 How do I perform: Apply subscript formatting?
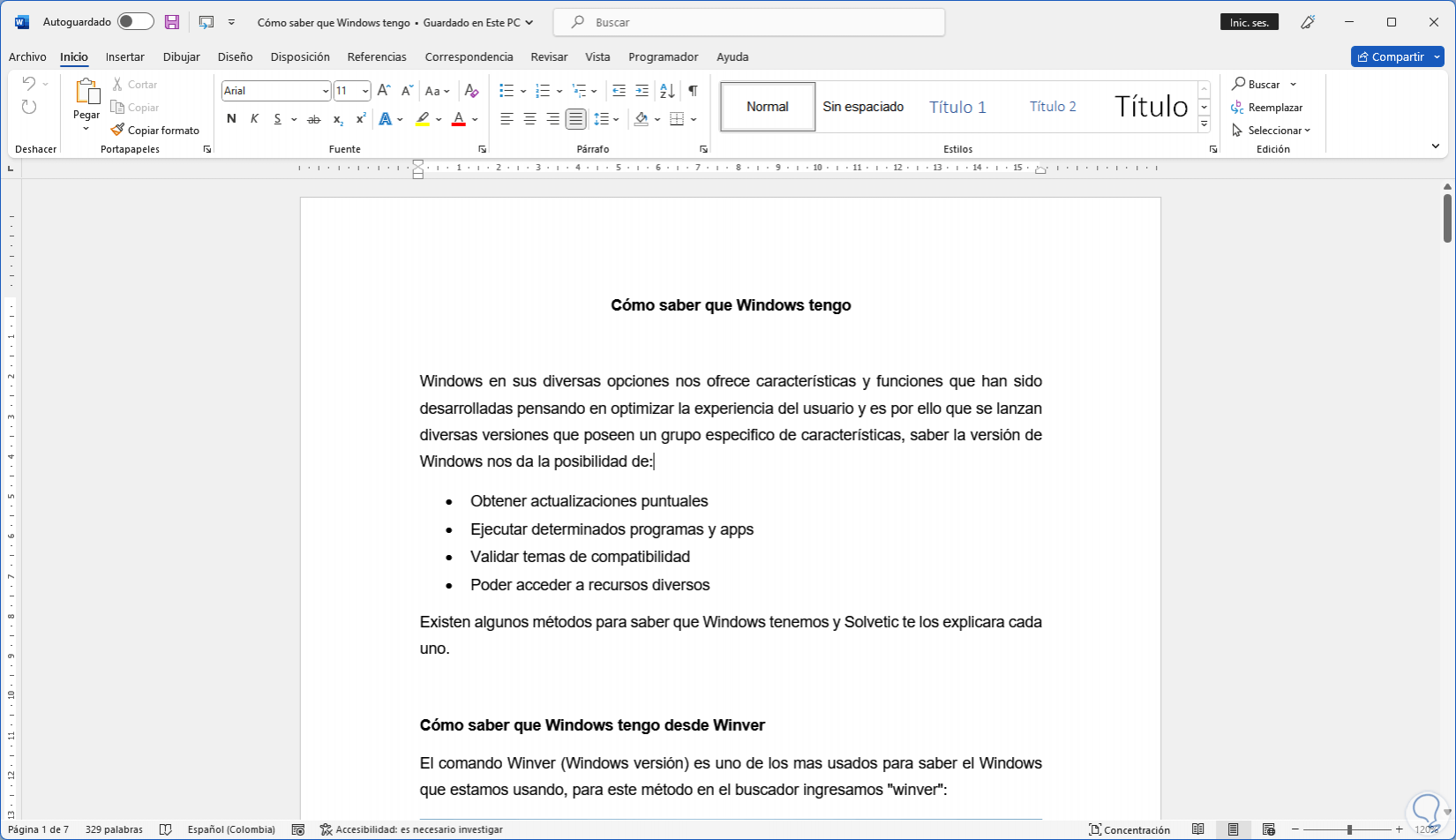[x=338, y=119]
